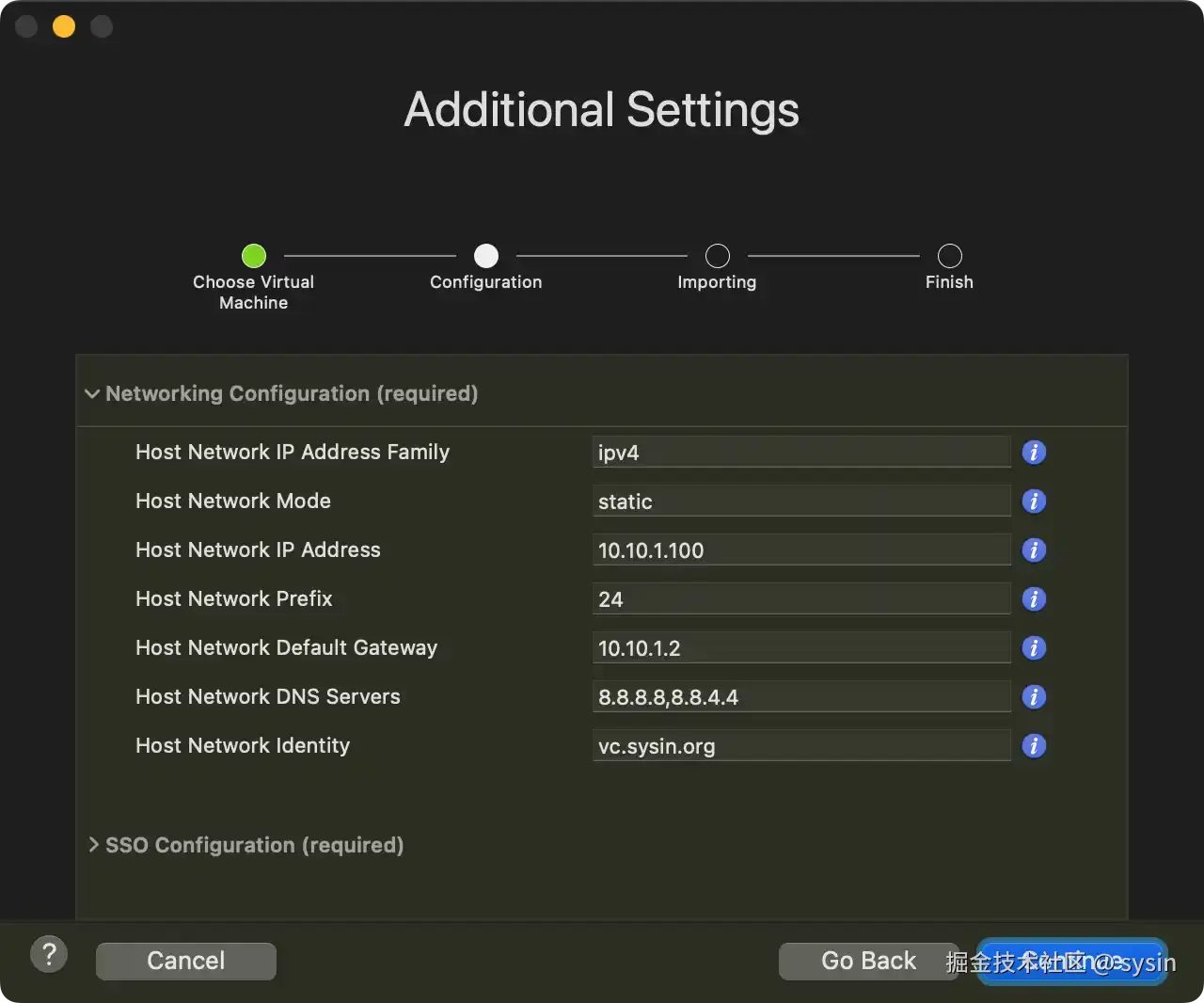Click the blue Continue button
This screenshot has width=1204, height=1003.
[x=1072, y=962]
